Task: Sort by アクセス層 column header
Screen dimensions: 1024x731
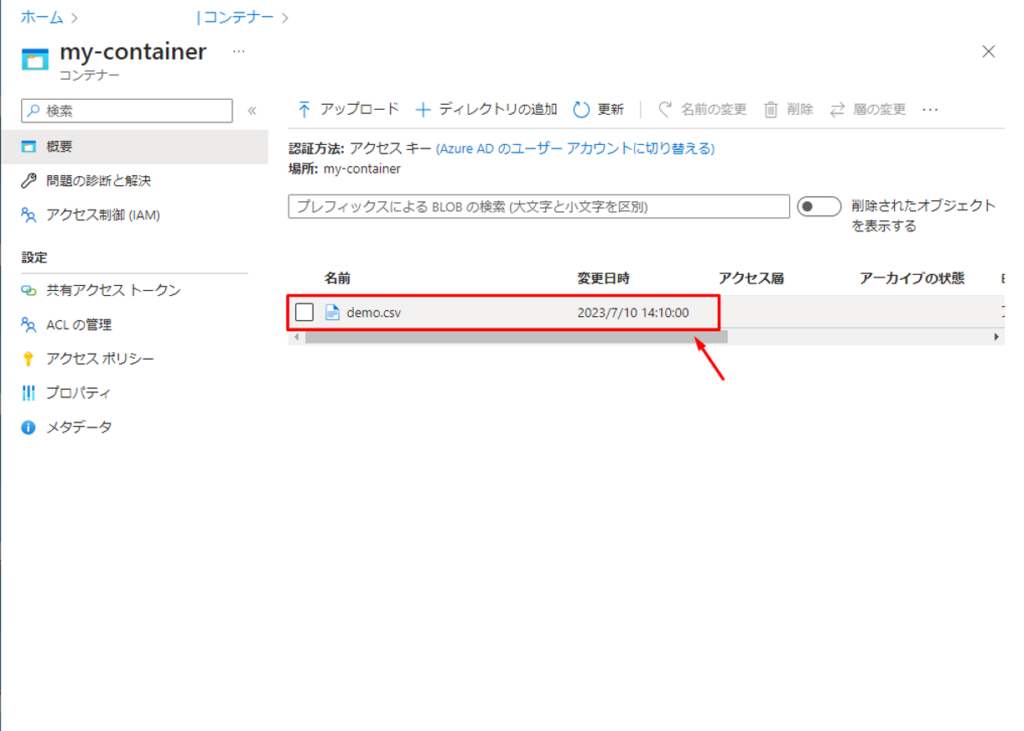Action: [751, 278]
